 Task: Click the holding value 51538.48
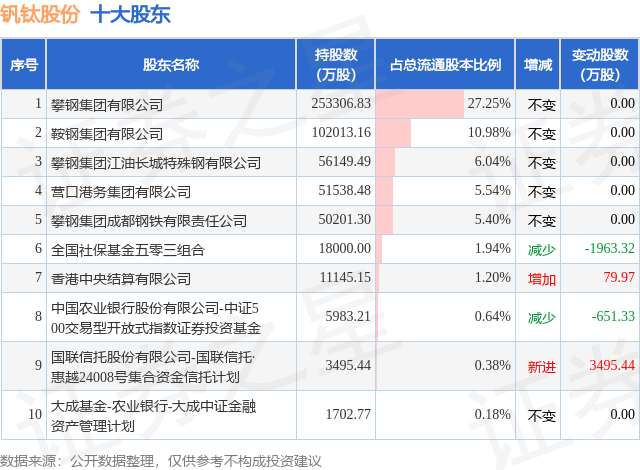pyautogui.click(x=344, y=190)
